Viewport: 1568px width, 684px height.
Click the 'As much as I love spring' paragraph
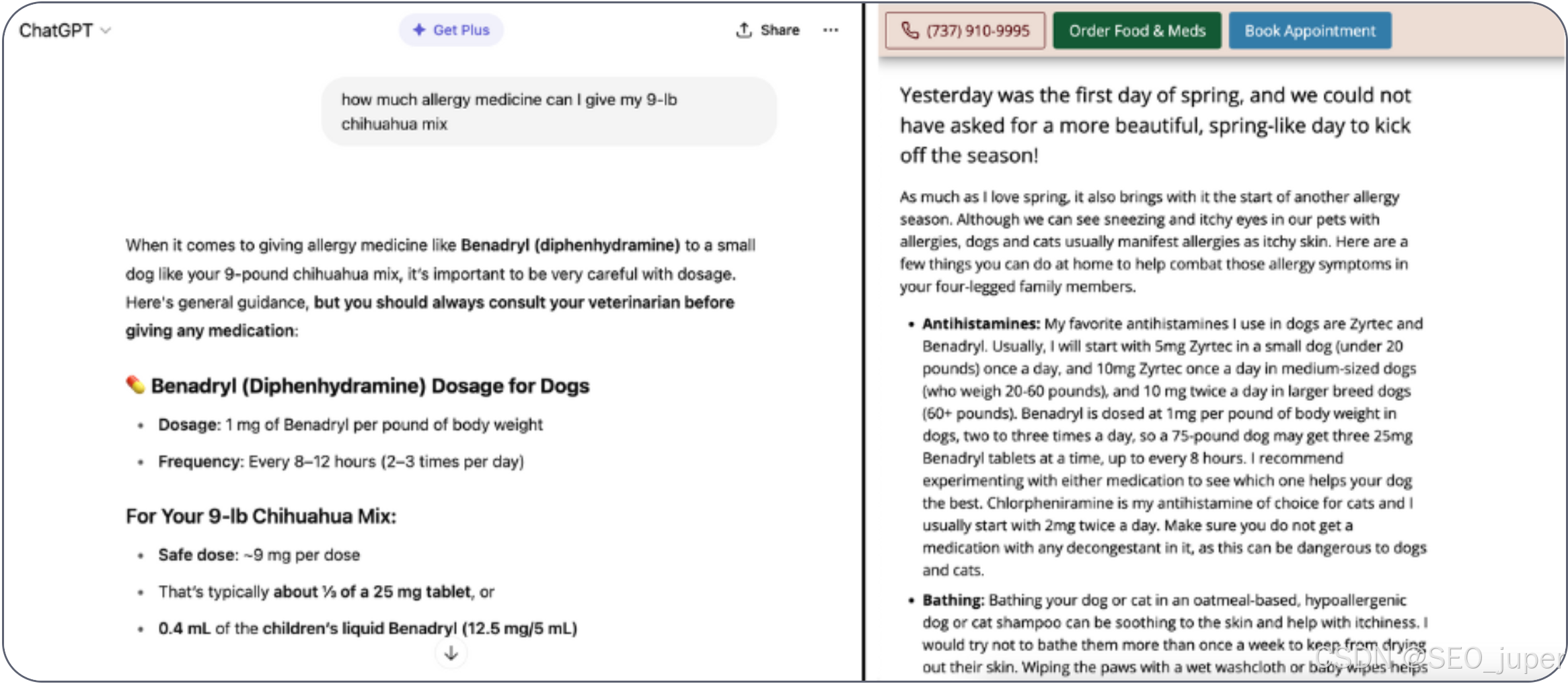coord(1154,241)
